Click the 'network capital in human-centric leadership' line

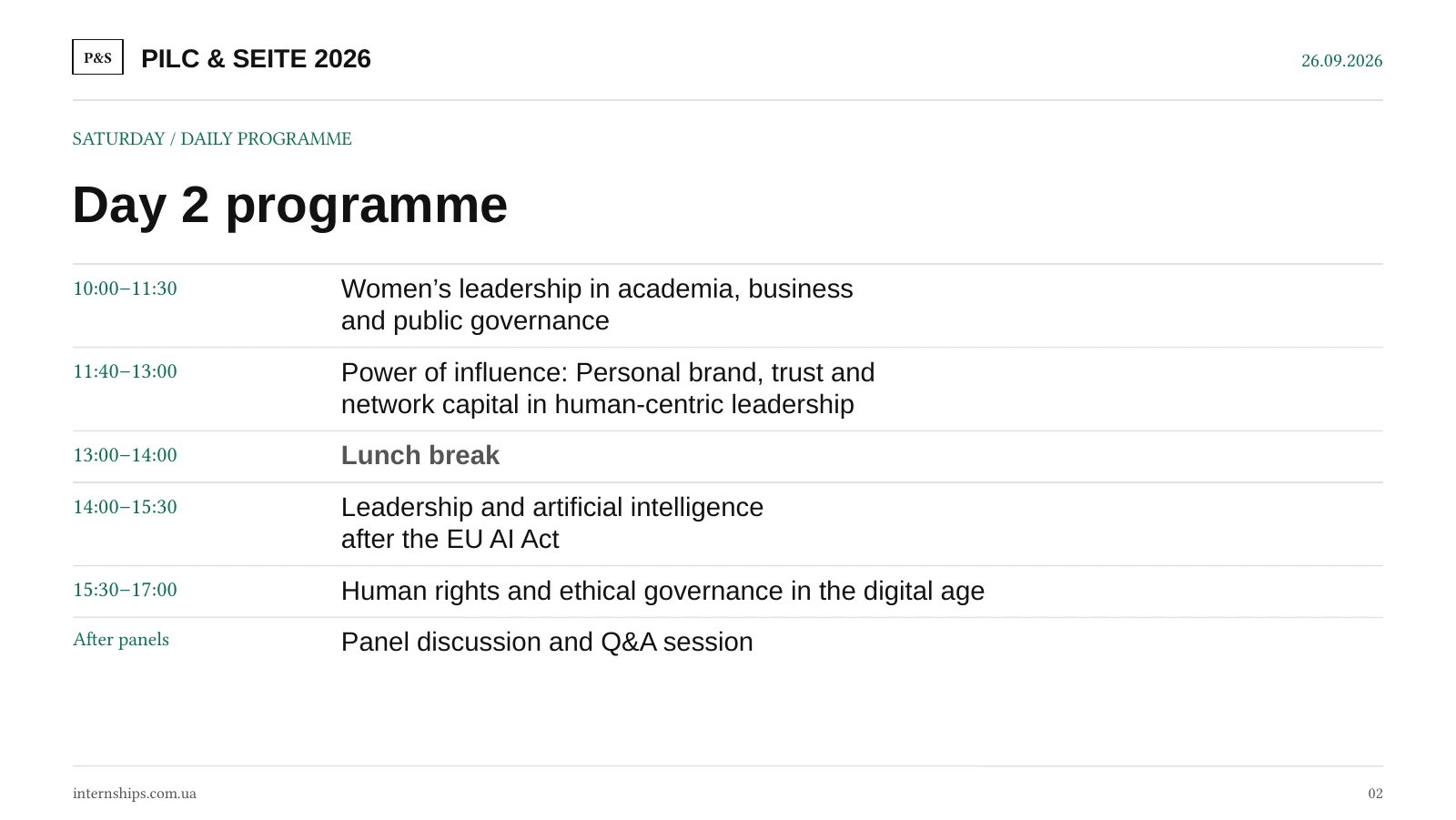[598, 404]
